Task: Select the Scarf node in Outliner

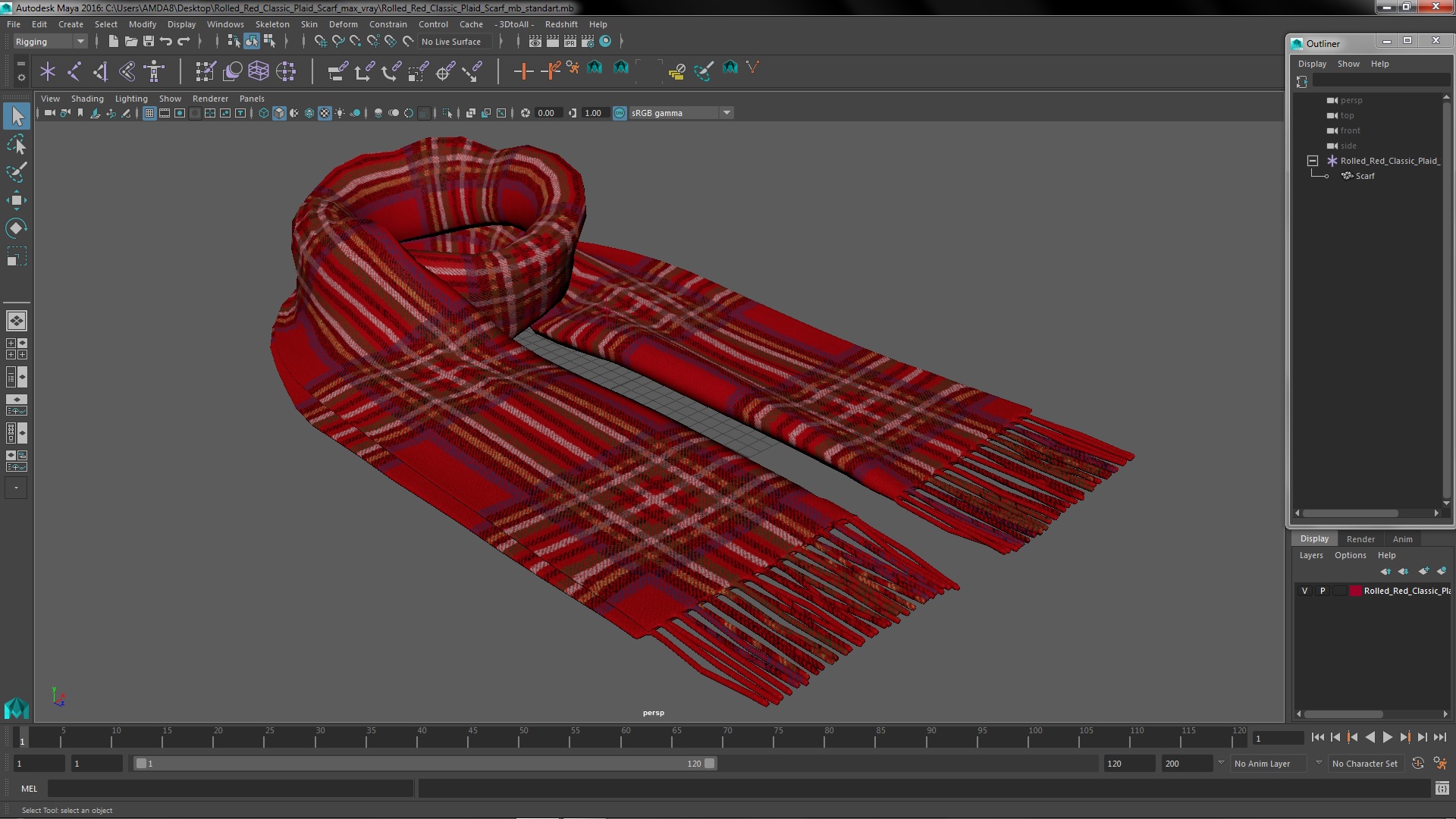Action: click(x=1364, y=176)
